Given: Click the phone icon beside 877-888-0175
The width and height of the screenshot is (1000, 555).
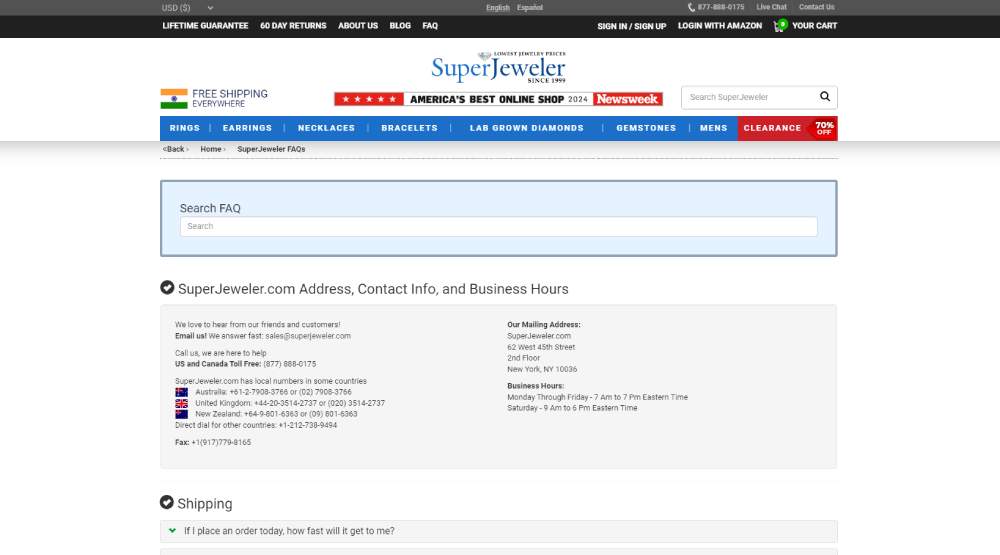Looking at the screenshot, I should (x=691, y=8).
